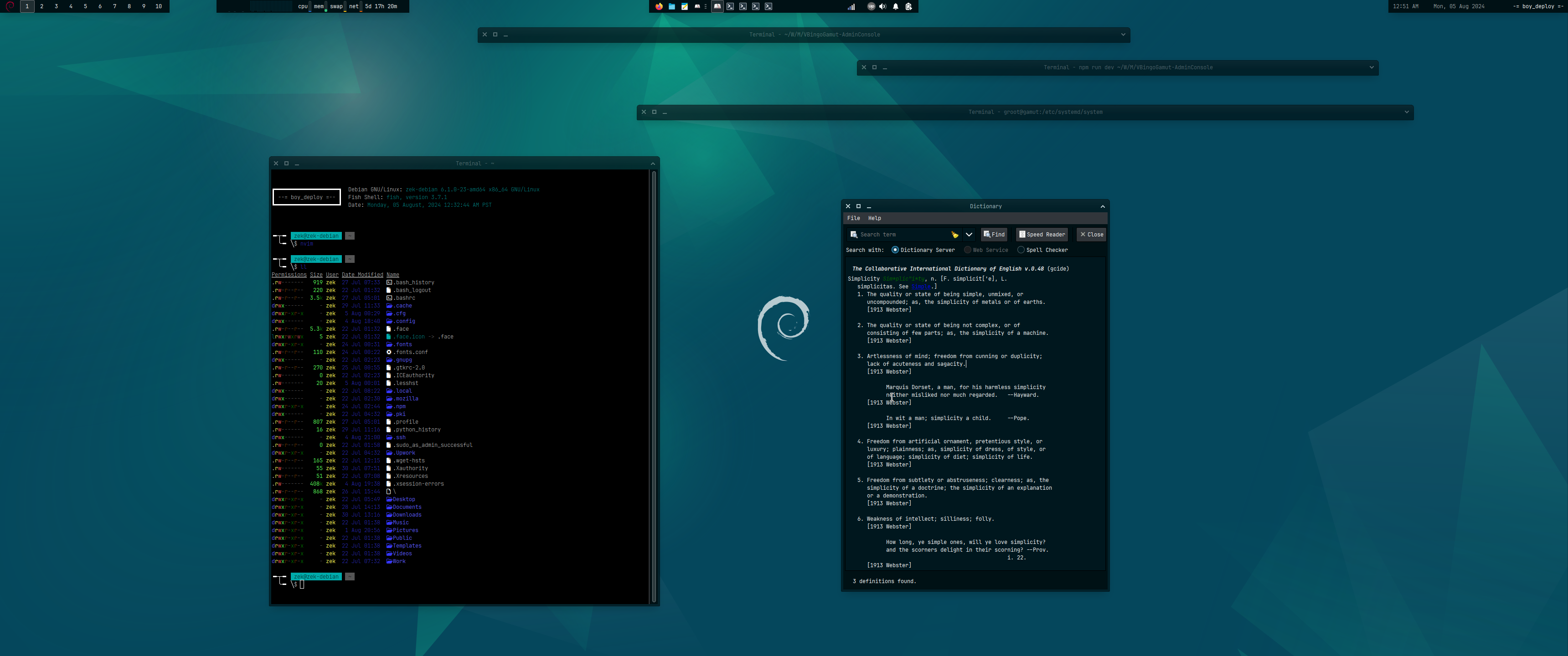
Task: Launch Firefox from the top panel
Action: (659, 6)
